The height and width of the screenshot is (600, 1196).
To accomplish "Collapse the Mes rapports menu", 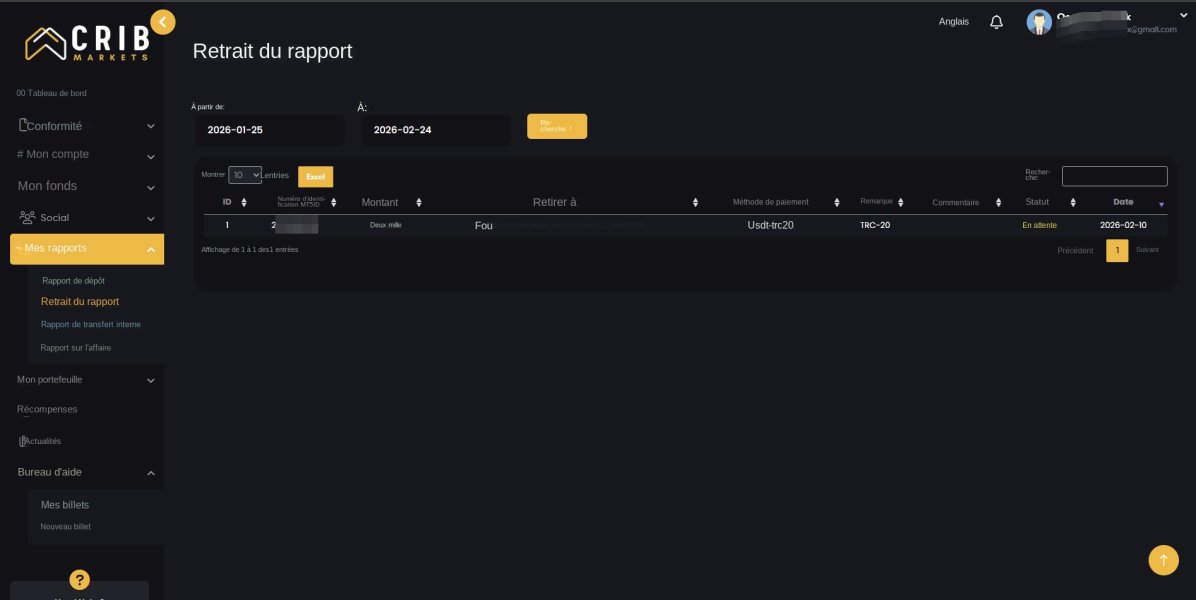I will [x=86, y=249].
